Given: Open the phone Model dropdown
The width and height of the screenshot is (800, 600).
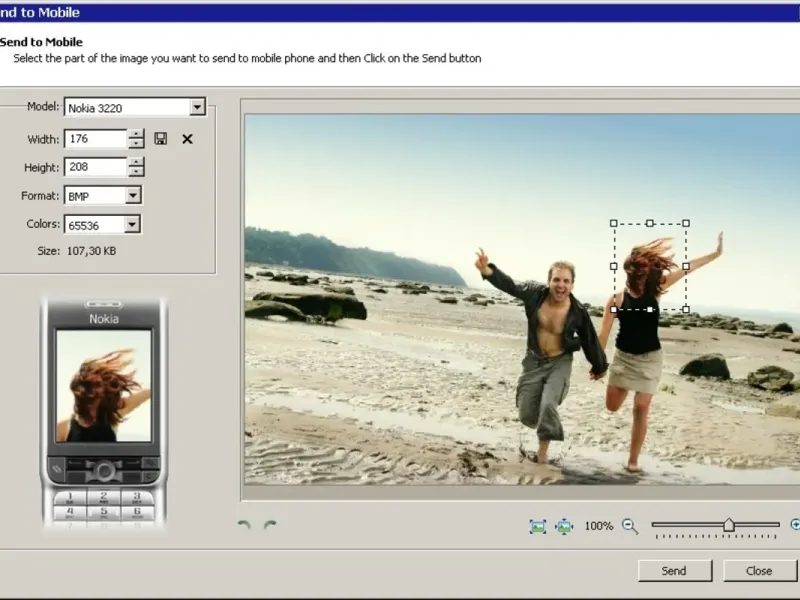Looking at the screenshot, I should pyautogui.click(x=197, y=107).
